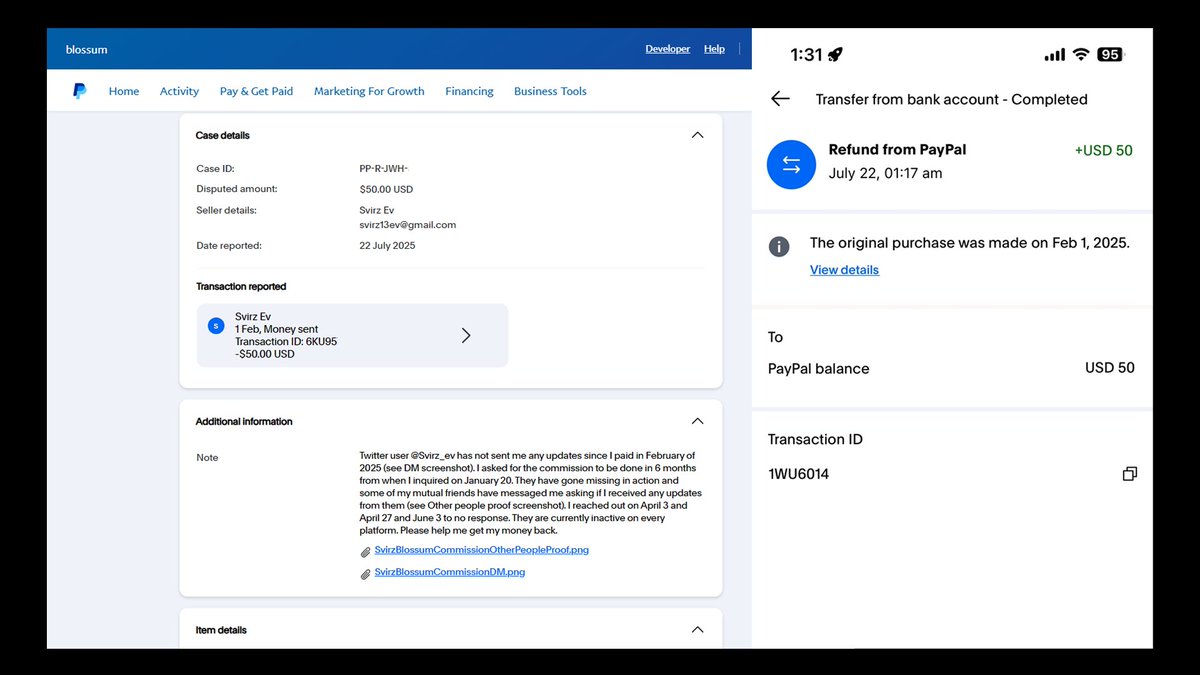
Task: Open the Business Tools menu
Action: [550, 91]
